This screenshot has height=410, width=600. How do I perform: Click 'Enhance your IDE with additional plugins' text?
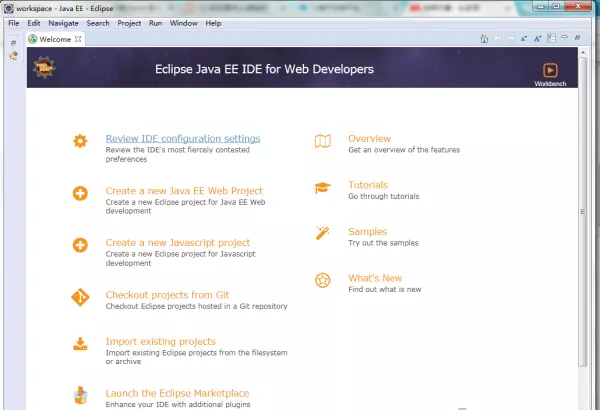tap(178, 405)
